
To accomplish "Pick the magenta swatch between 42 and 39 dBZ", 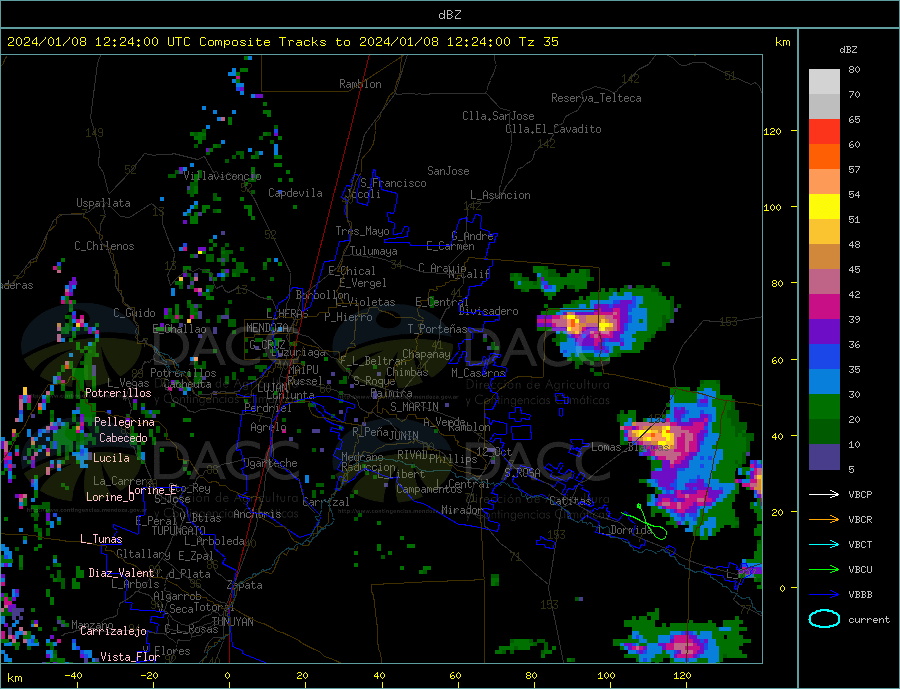I will (824, 307).
